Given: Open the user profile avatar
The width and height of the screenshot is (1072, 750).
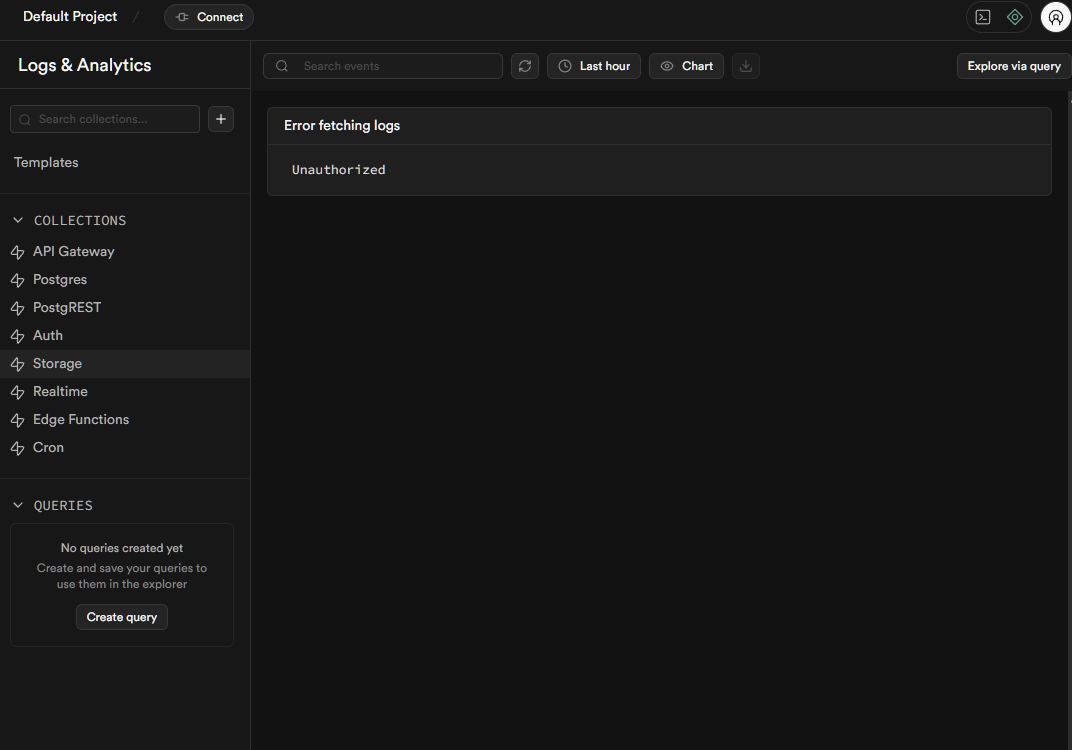Looking at the screenshot, I should tap(1056, 17).
